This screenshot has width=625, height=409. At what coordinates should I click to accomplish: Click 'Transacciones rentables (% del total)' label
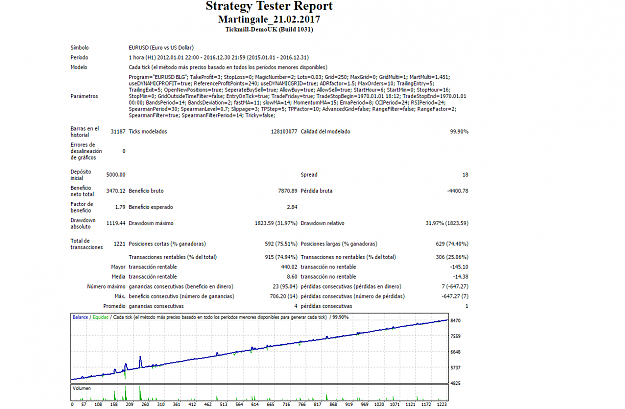click(173, 257)
